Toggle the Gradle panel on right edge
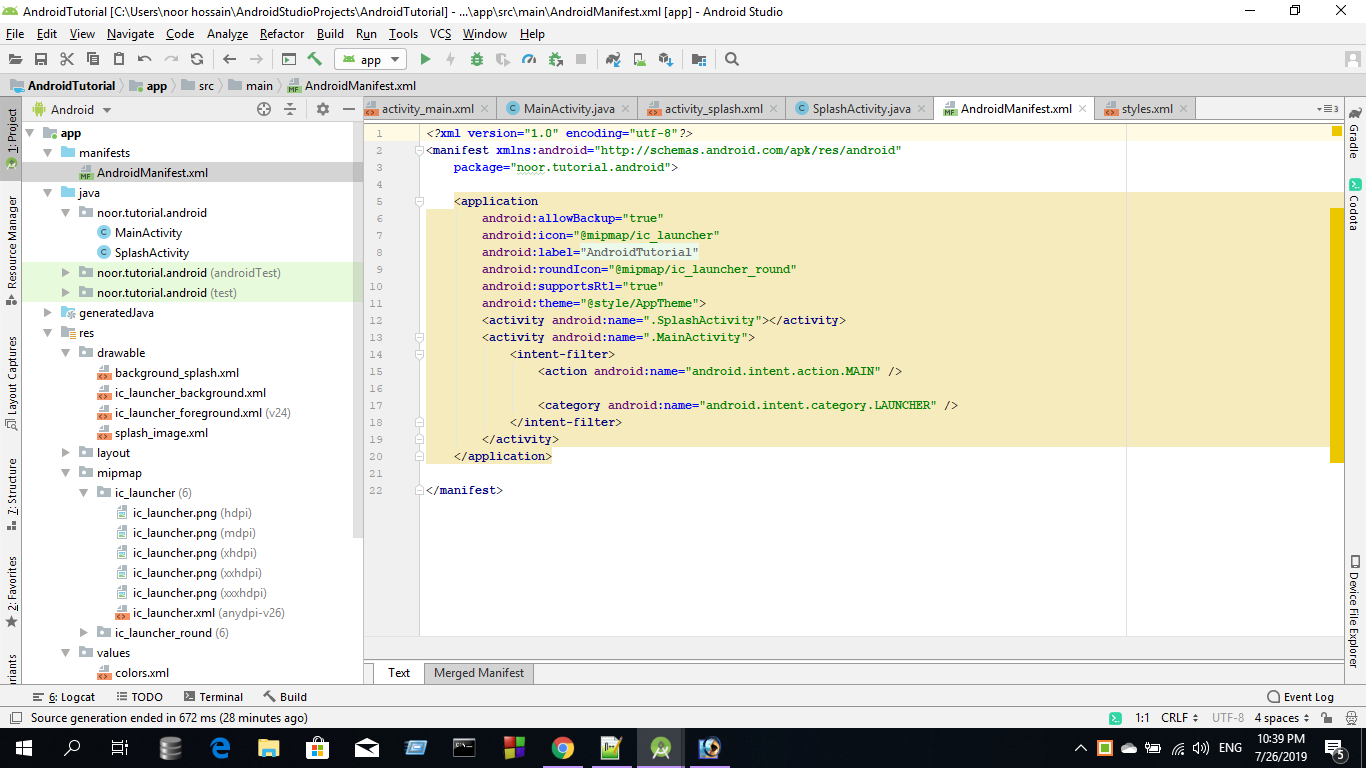Screen dimensions: 1366x768 point(1354,133)
